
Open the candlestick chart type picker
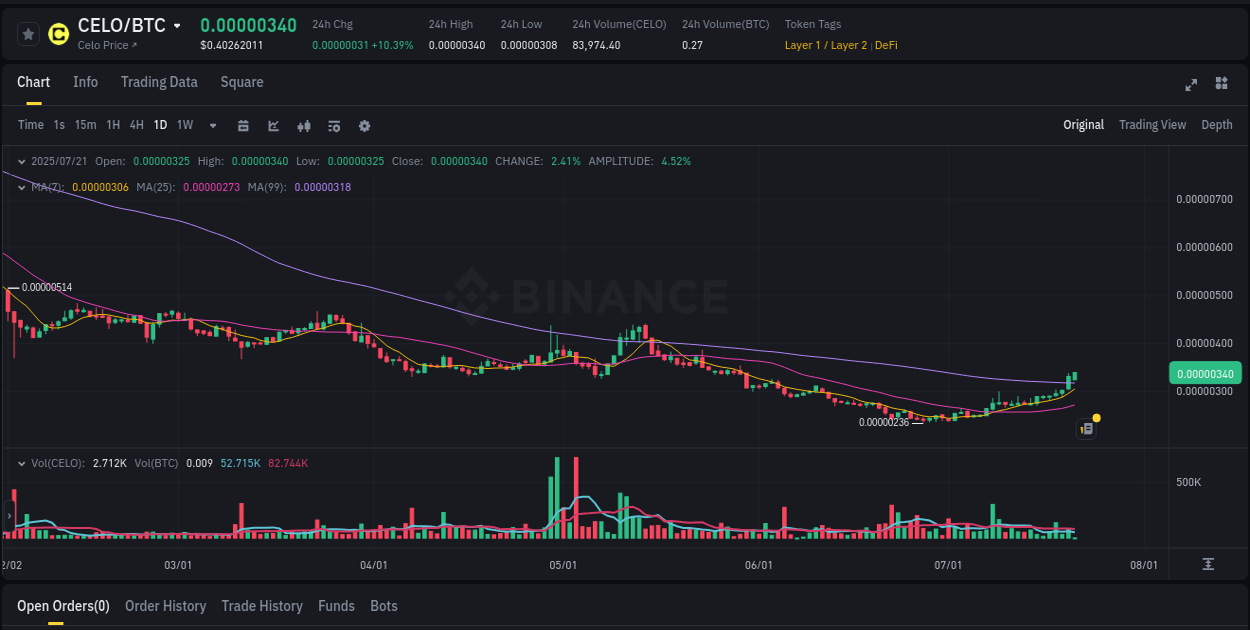[304, 126]
